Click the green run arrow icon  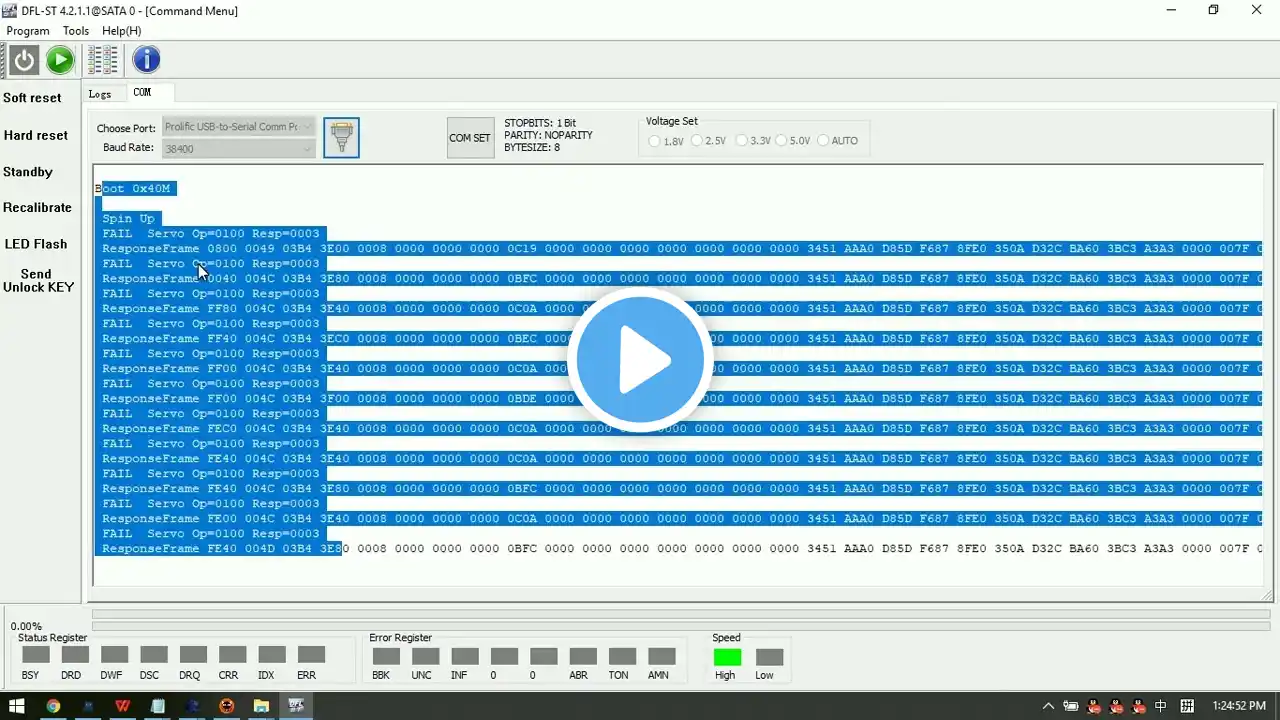click(60, 60)
